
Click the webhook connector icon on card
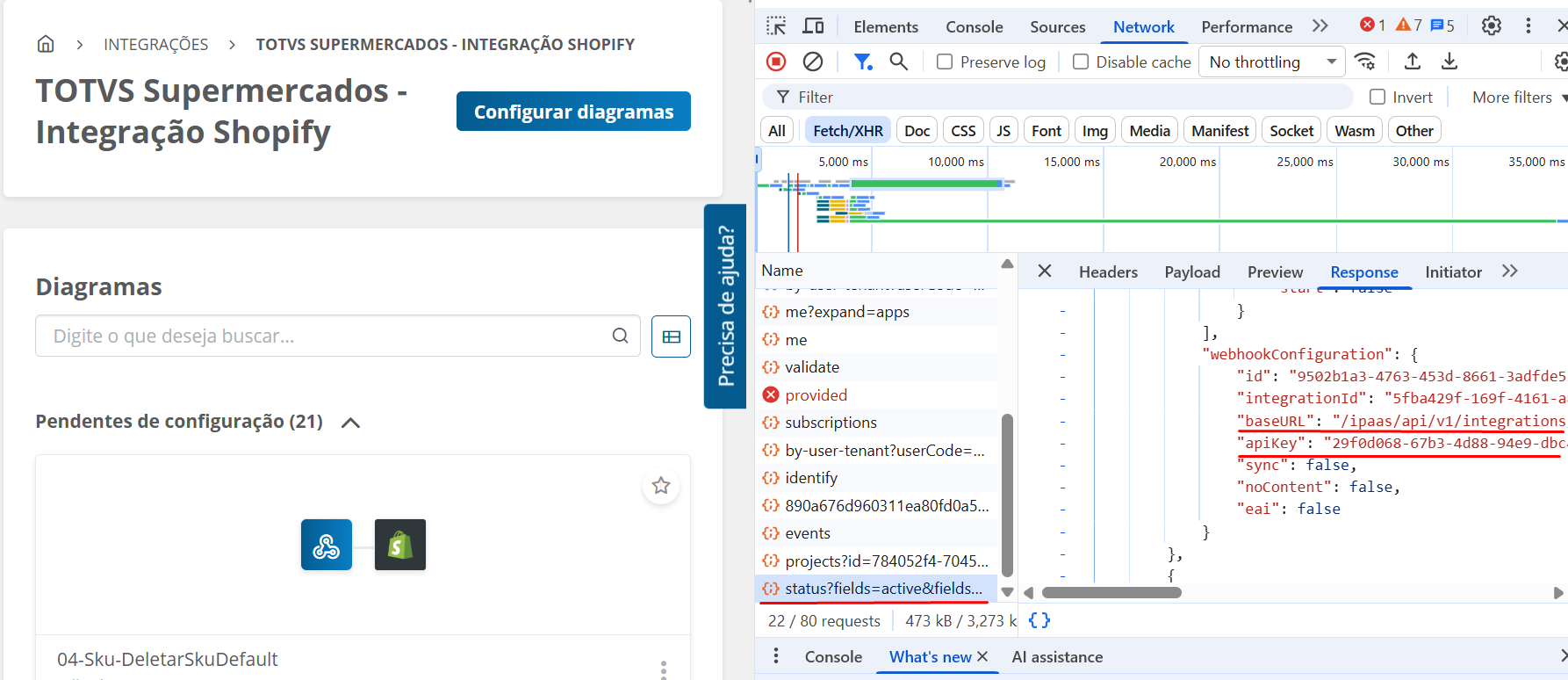[327, 545]
